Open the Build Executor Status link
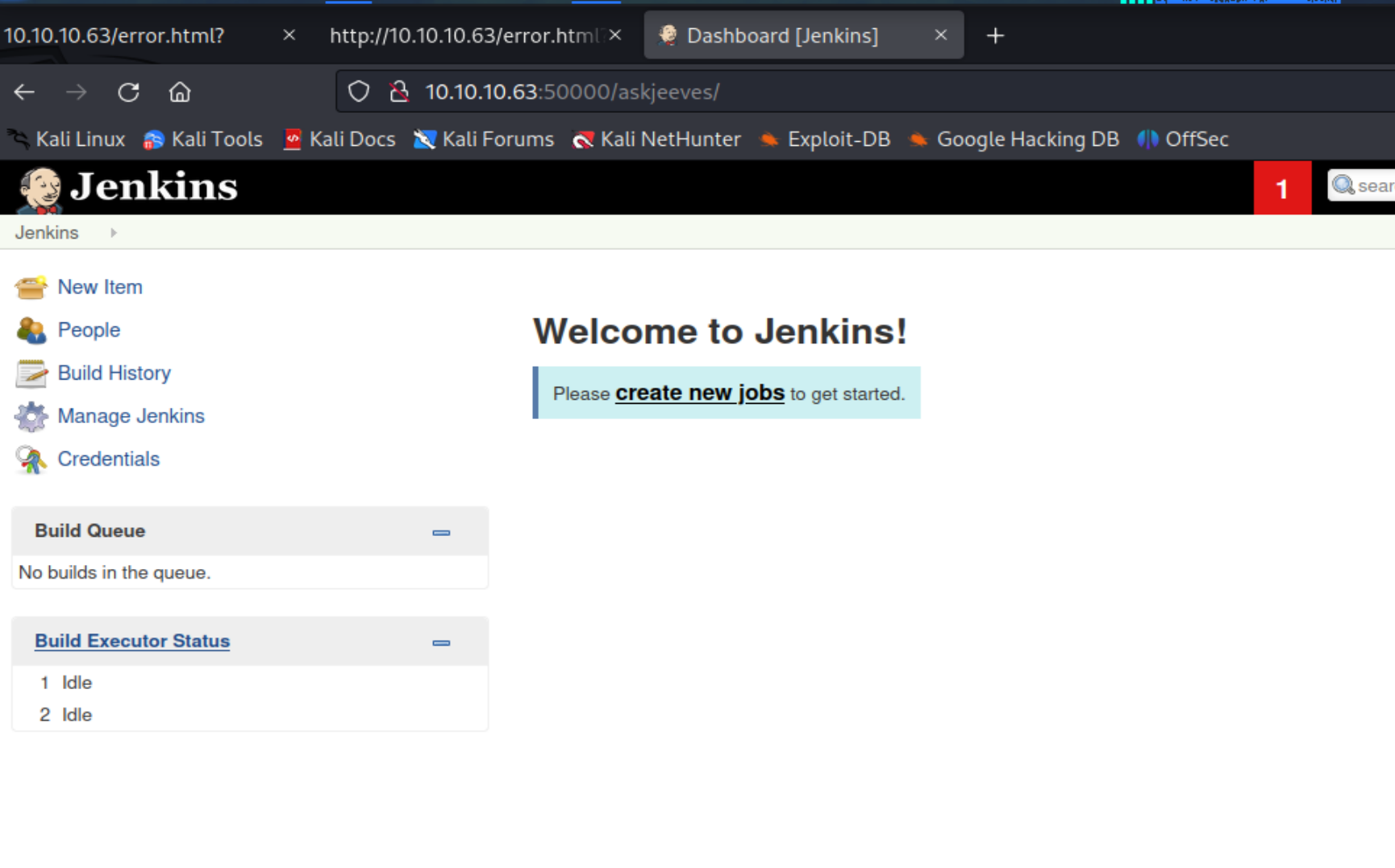Screen dimensions: 1395x868 click(132, 641)
